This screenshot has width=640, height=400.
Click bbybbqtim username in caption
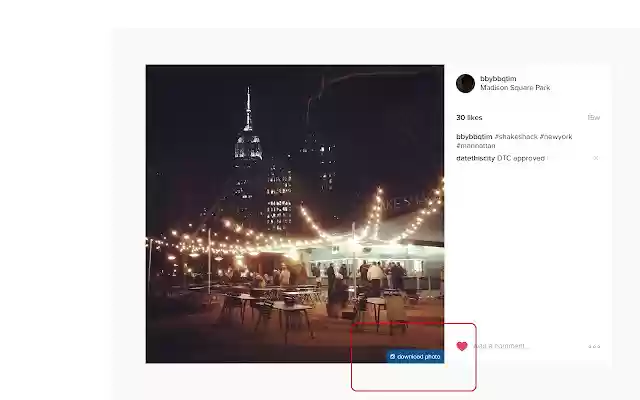(474, 137)
